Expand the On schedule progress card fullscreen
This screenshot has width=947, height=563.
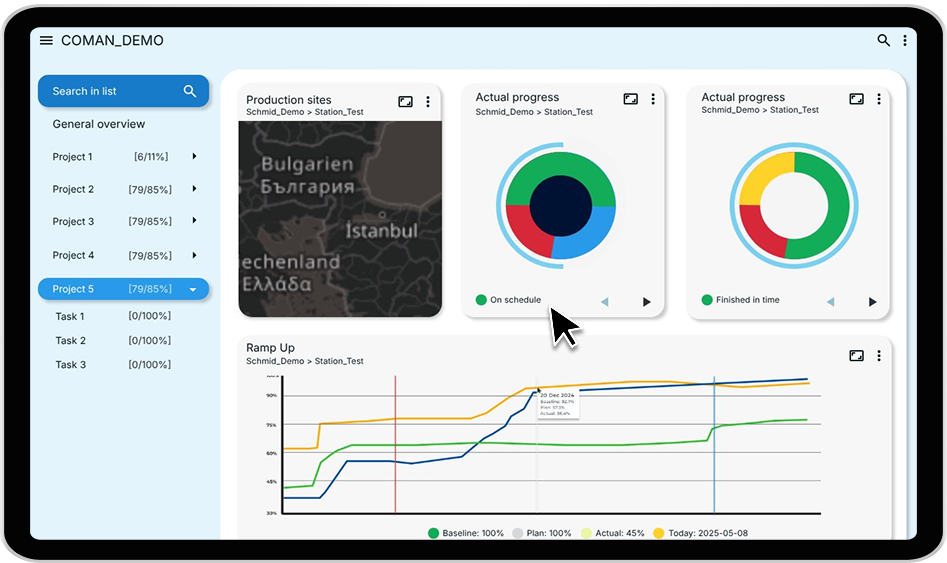click(630, 99)
